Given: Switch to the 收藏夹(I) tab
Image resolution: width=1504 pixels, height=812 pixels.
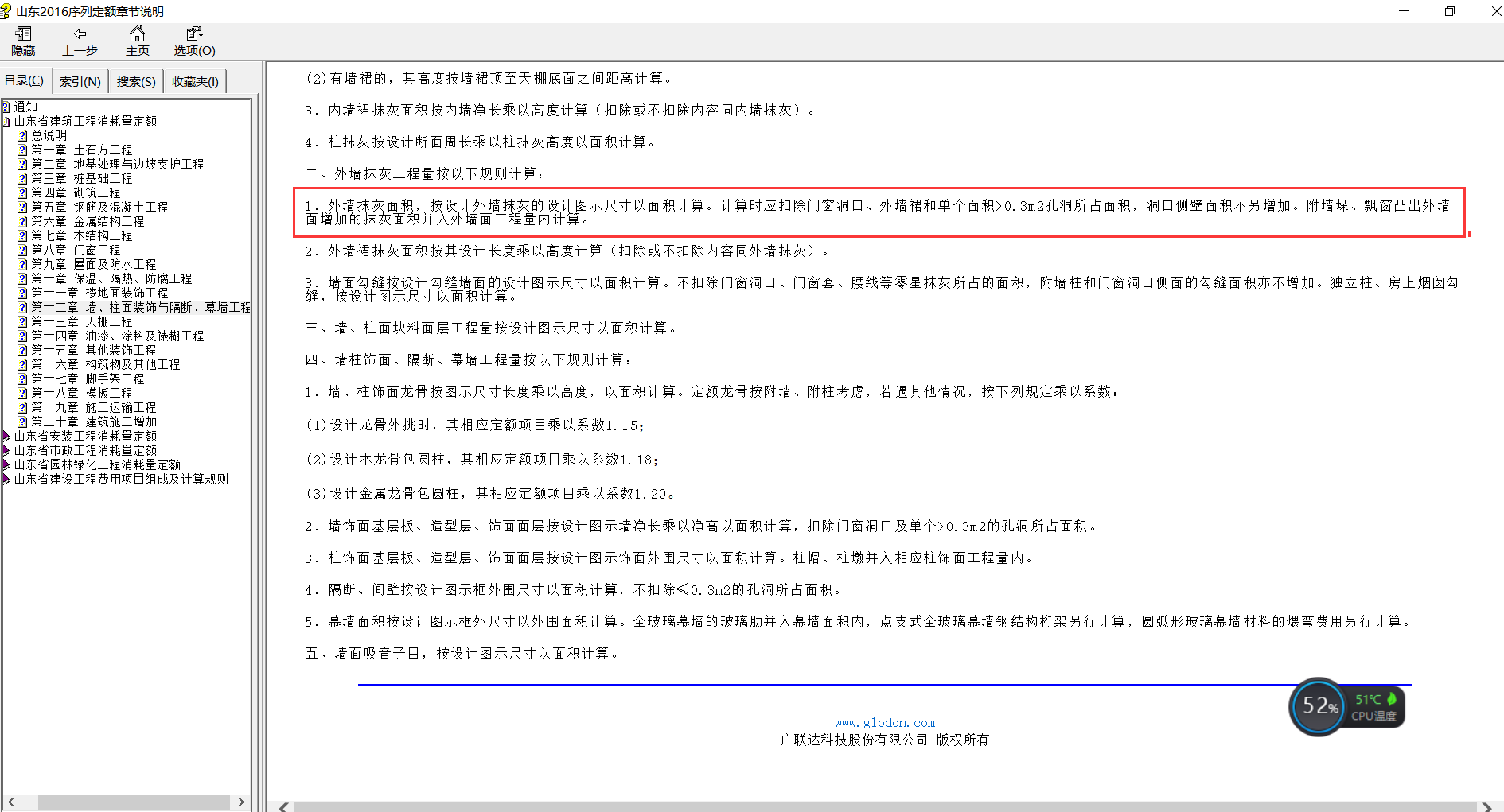Looking at the screenshot, I should pyautogui.click(x=195, y=81).
